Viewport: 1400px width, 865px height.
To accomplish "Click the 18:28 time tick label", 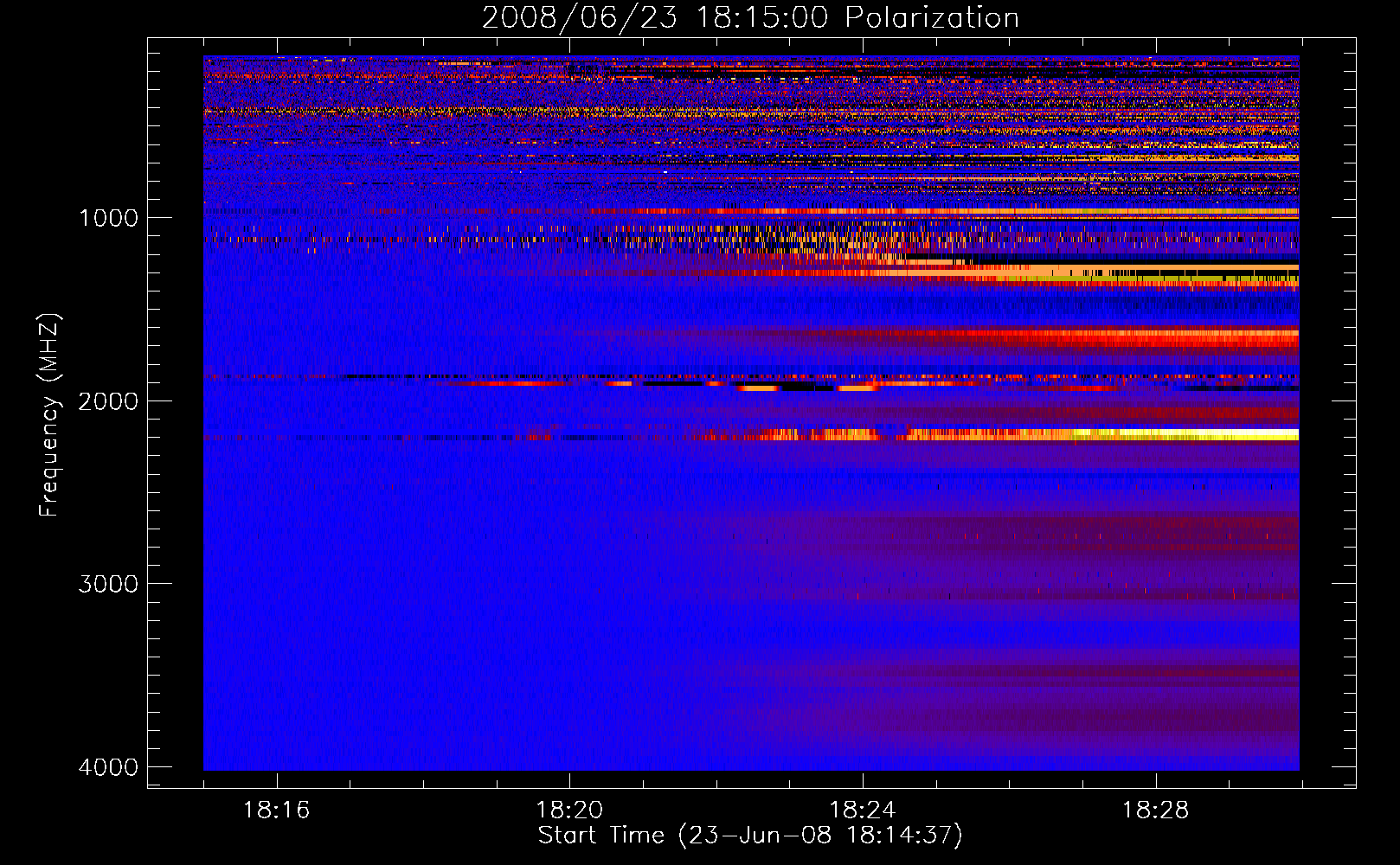I will (x=1156, y=811).
